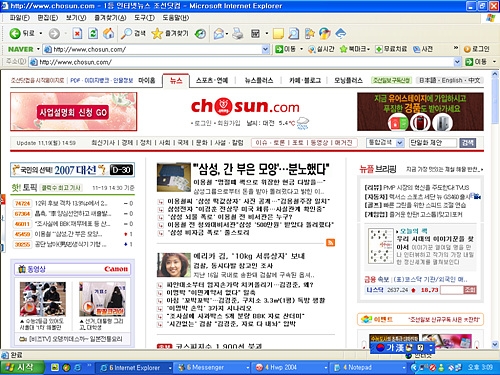Open the 도구(T) menu
Image resolution: width=500 pixels, height=375 pixels.
[x=144, y=18]
